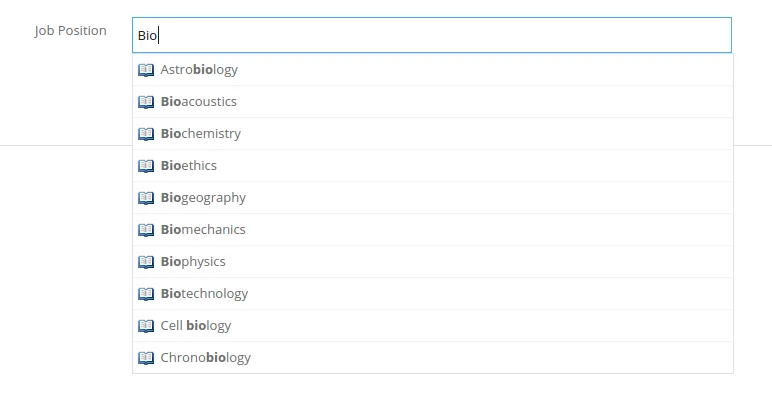Click the book icon beside Biogeography
This screenshot has width=772, height=398.
pos(146,198)
